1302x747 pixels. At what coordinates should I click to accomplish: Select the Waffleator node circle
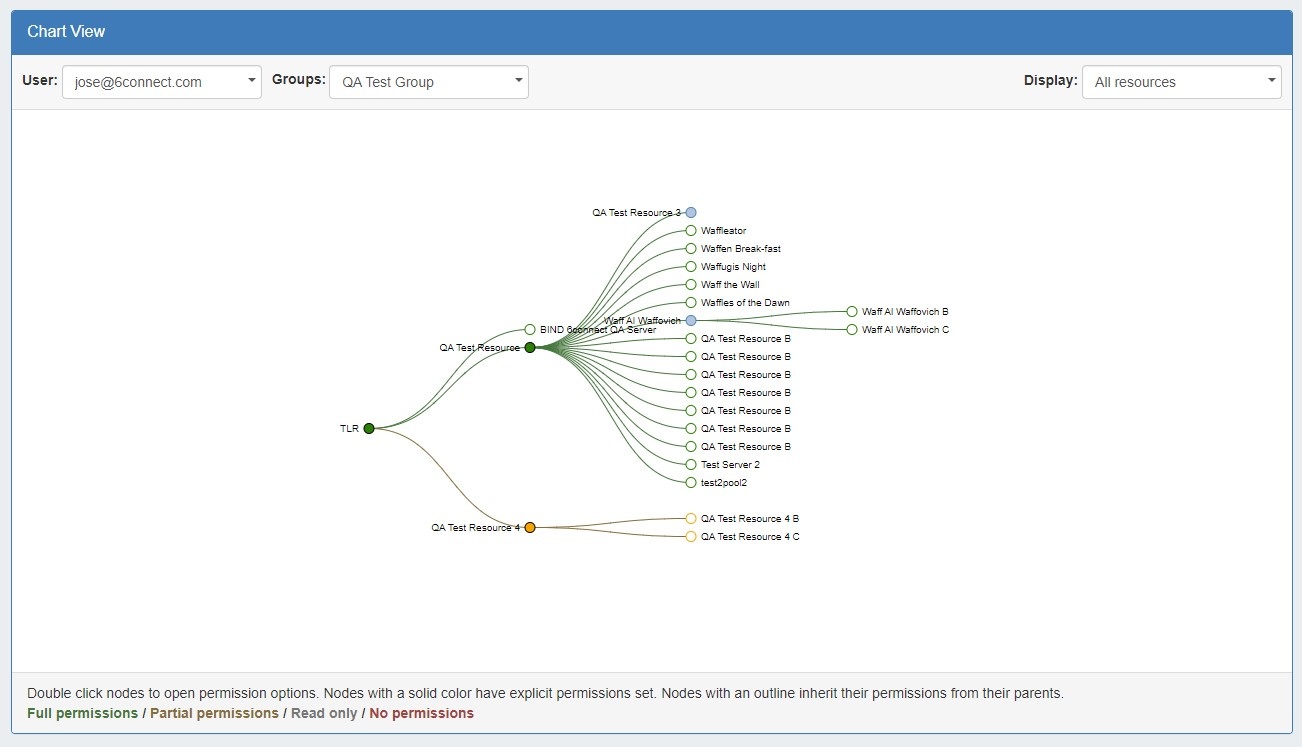(691, 230)
